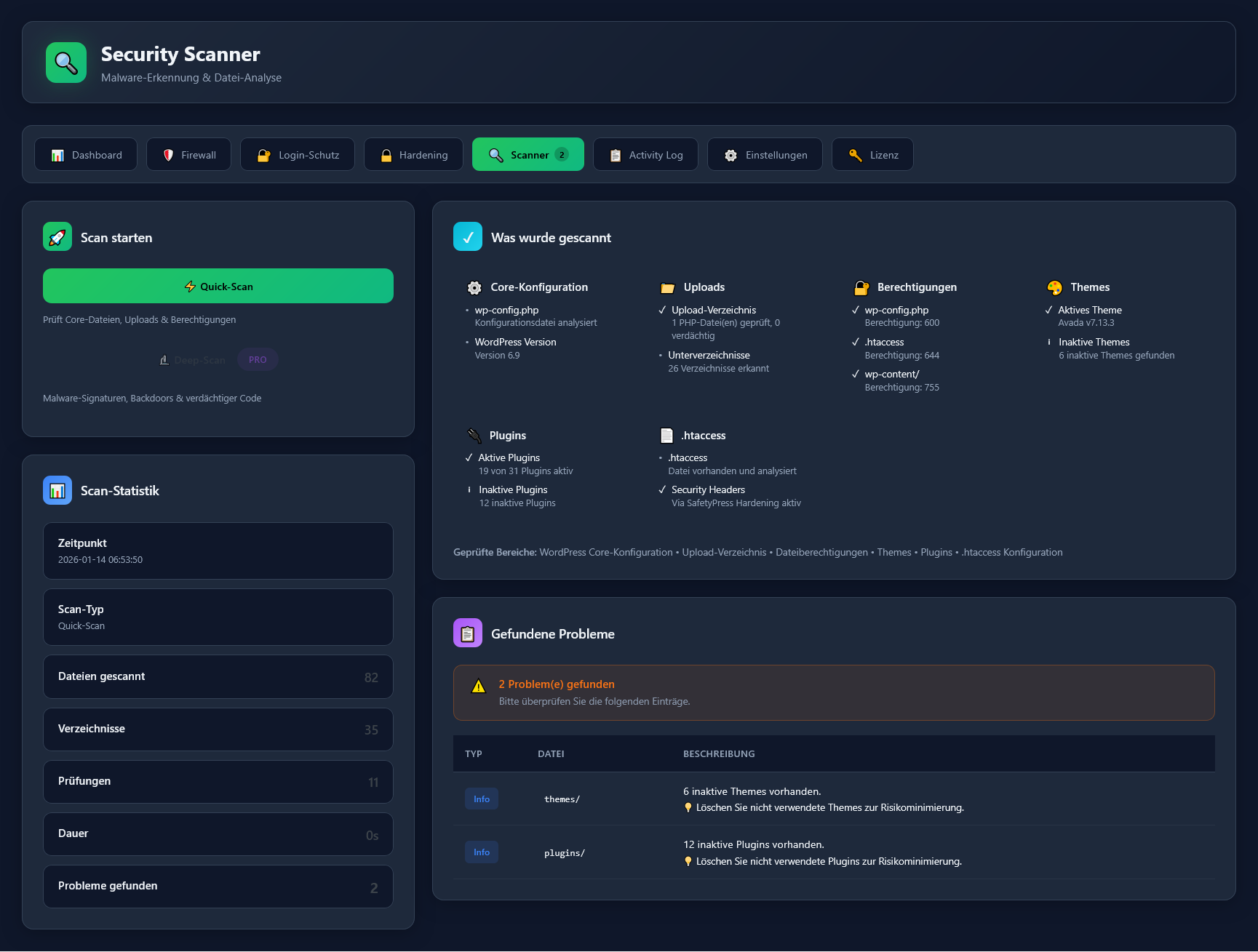This screenshot has width=1258, height=952.
Task: Click the rocket icon beside Scan starten
Action: point(57,236)
